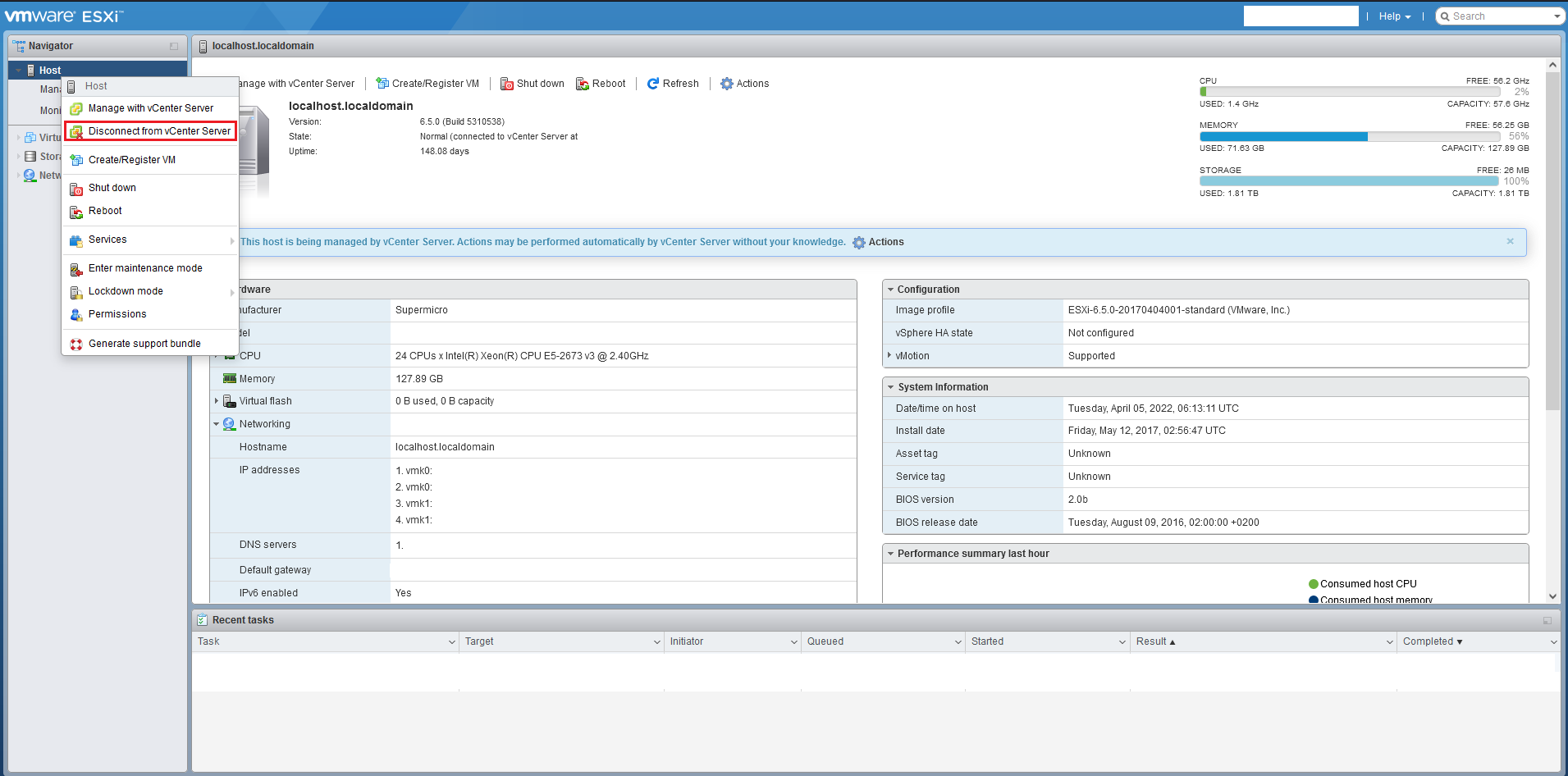Click the Recent tasks clipboard icon
This screenshot has height=776, width=1568.
tap(203, 620)
